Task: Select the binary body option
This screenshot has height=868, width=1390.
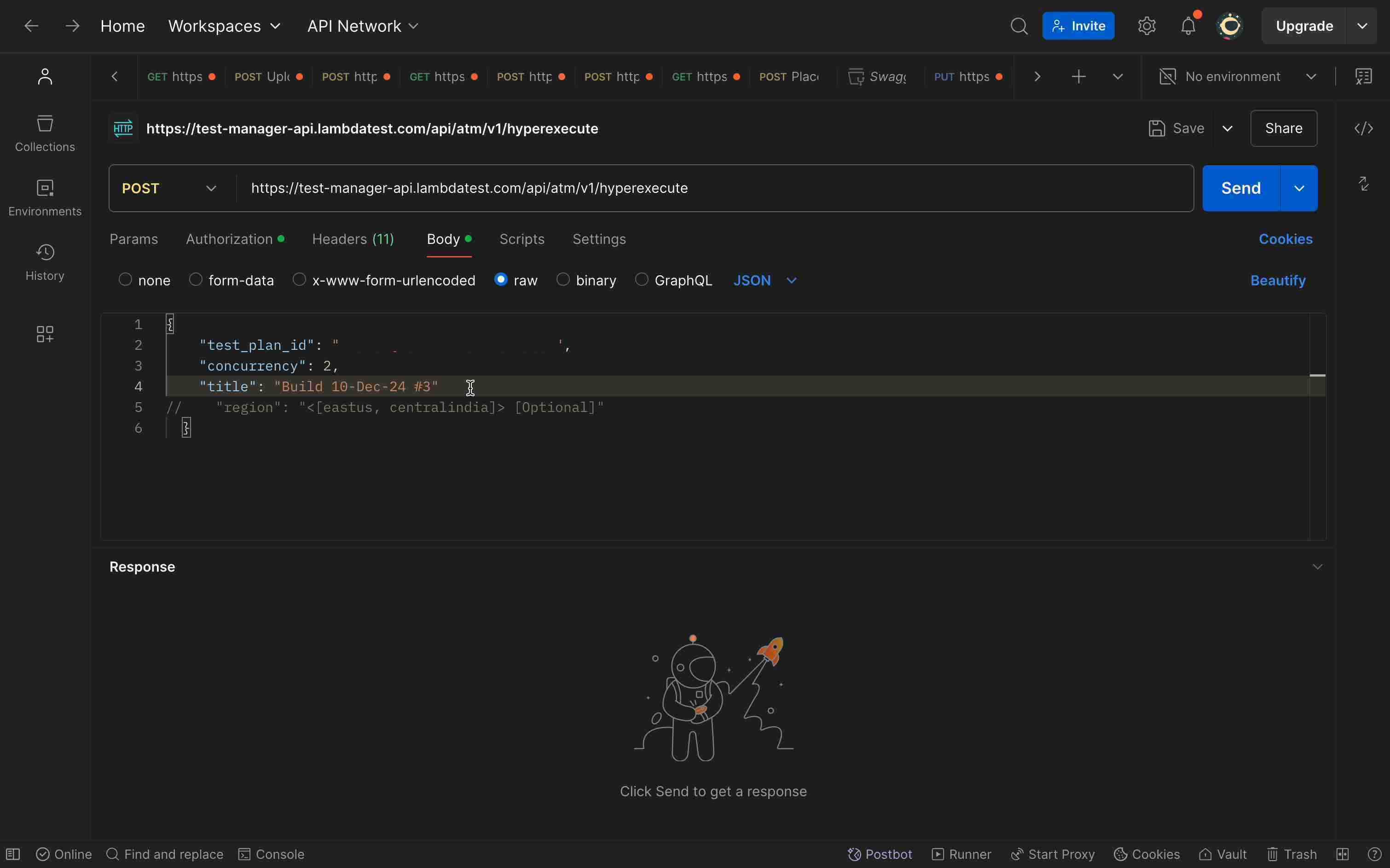Action: [563, 279]
